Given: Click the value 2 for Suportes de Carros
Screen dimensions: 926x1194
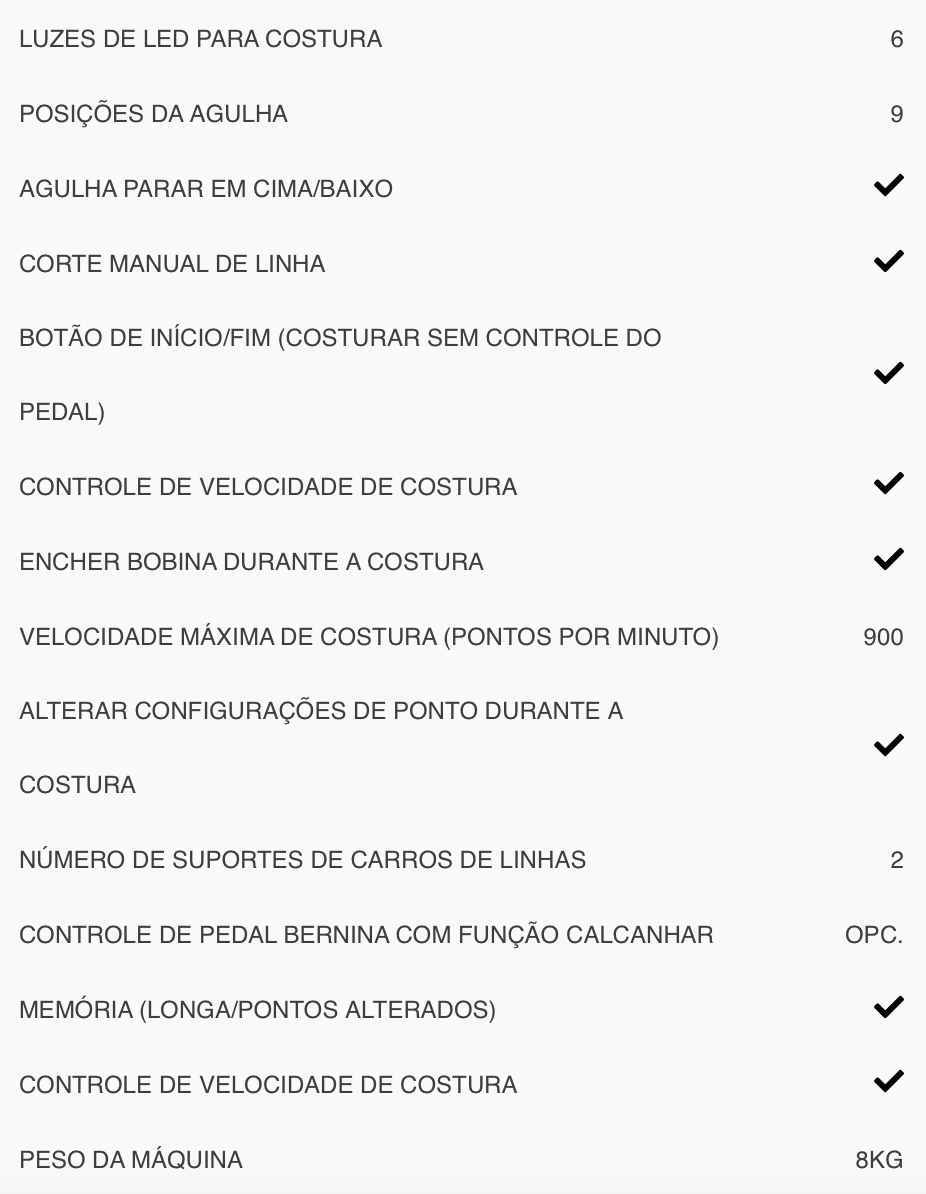Looking at the screenshot, I should pos(896,860).
